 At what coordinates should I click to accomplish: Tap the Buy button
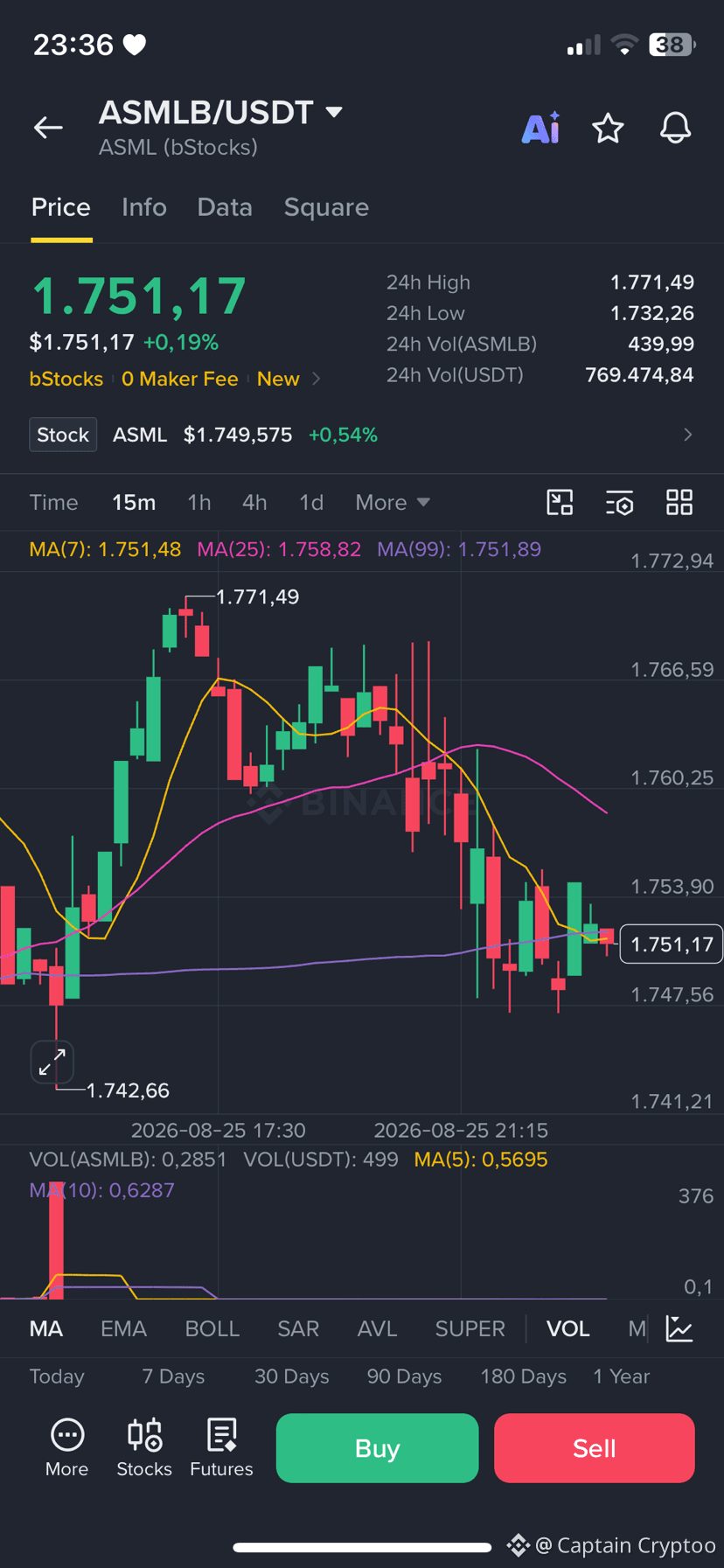[x=377, y=1448]
